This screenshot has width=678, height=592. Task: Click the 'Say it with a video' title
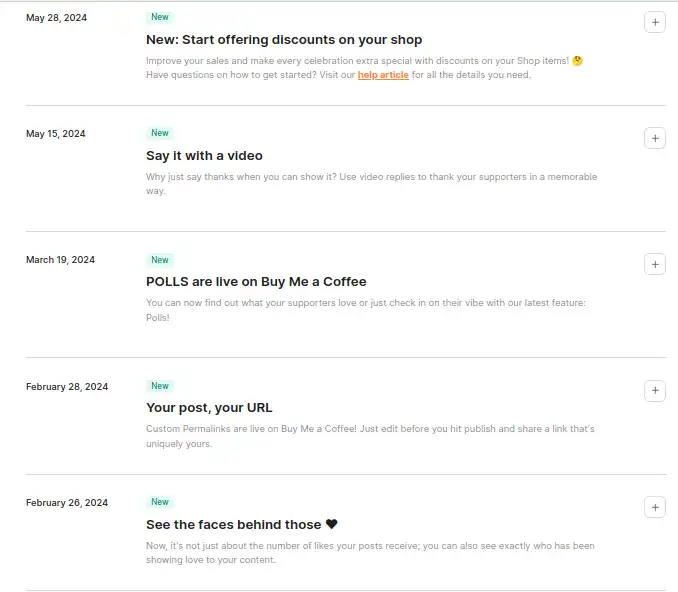tap(204, 156)
